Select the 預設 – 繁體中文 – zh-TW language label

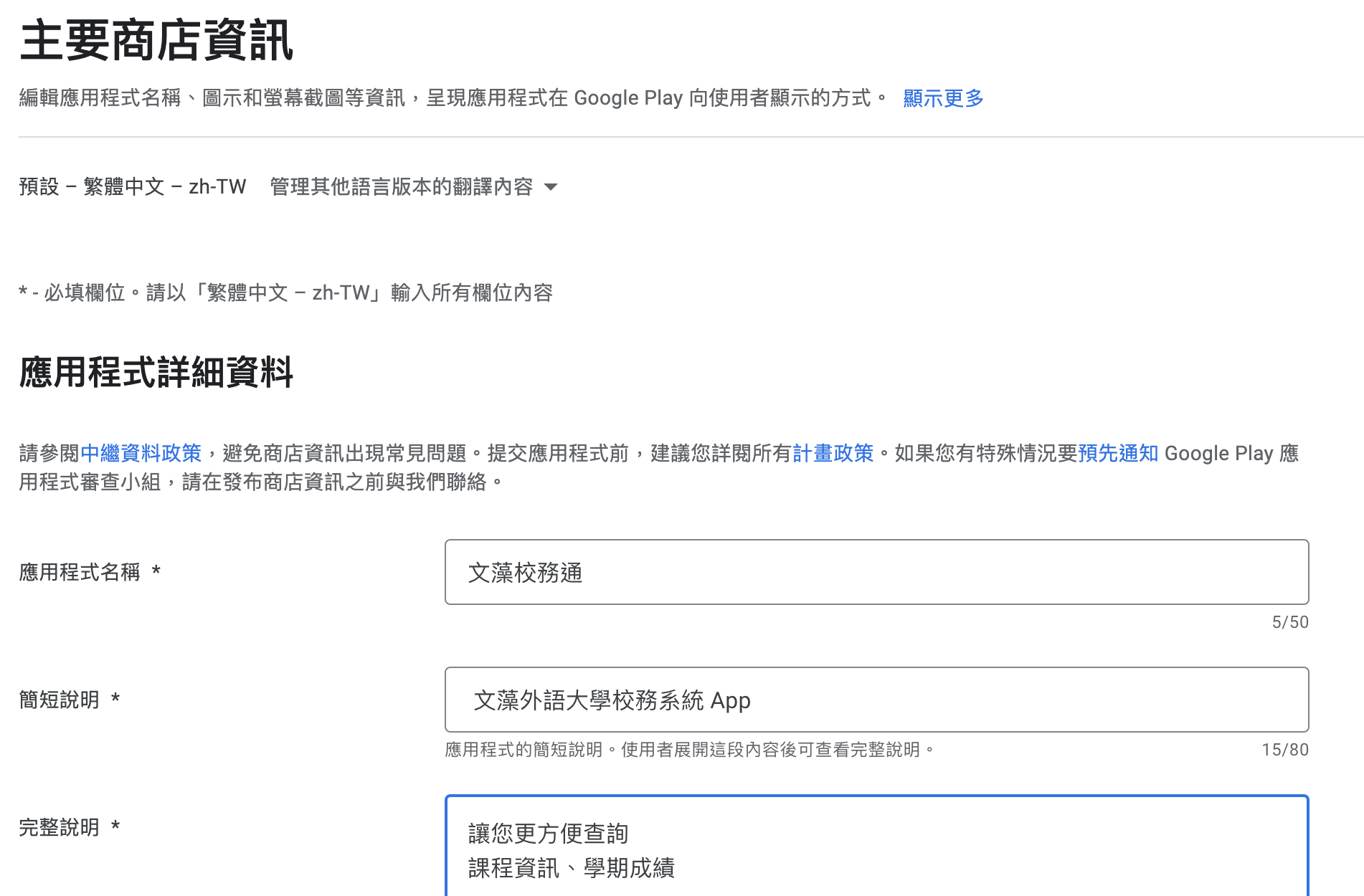133,187
